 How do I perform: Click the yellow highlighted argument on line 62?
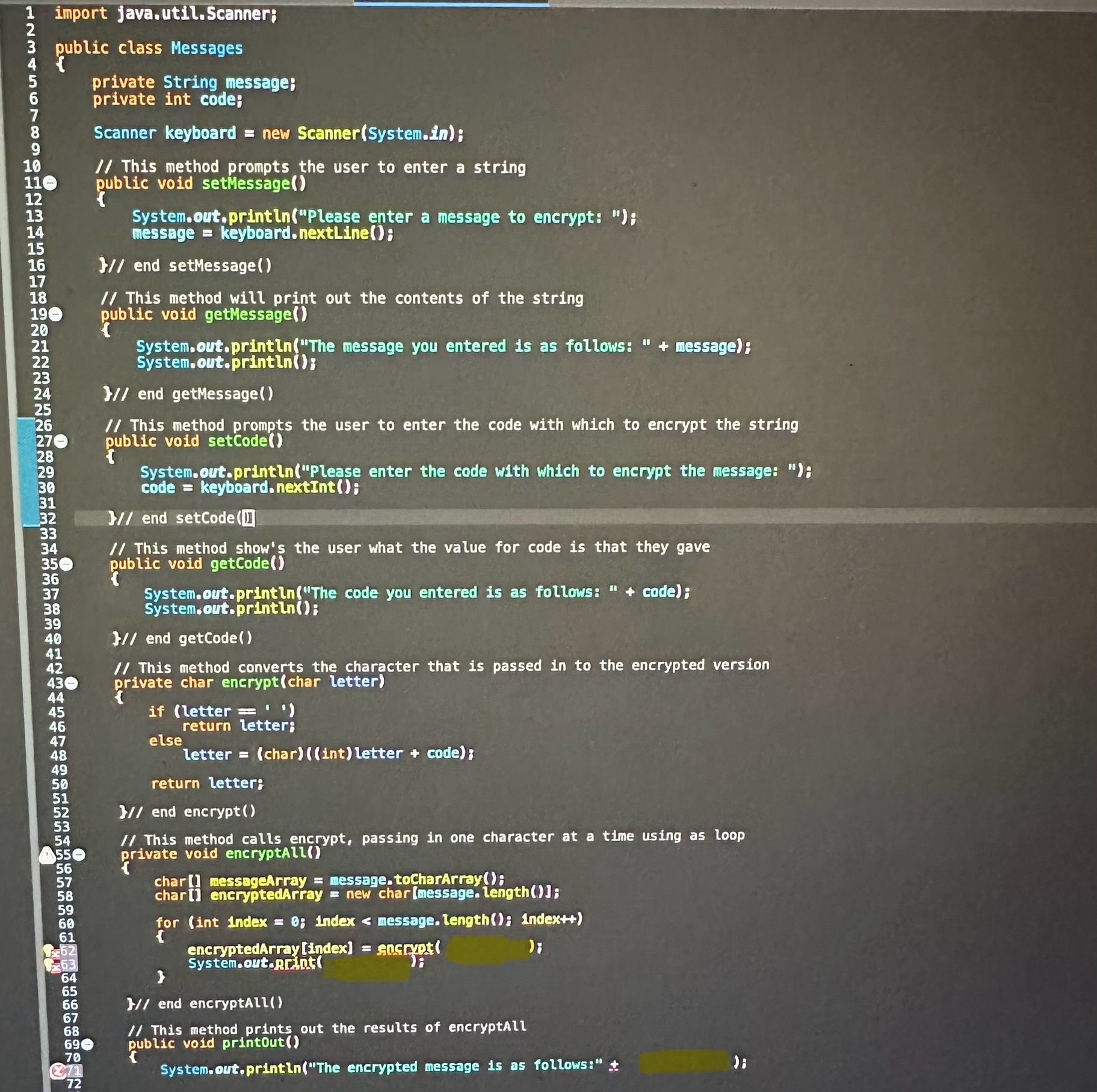coord(487,948)
